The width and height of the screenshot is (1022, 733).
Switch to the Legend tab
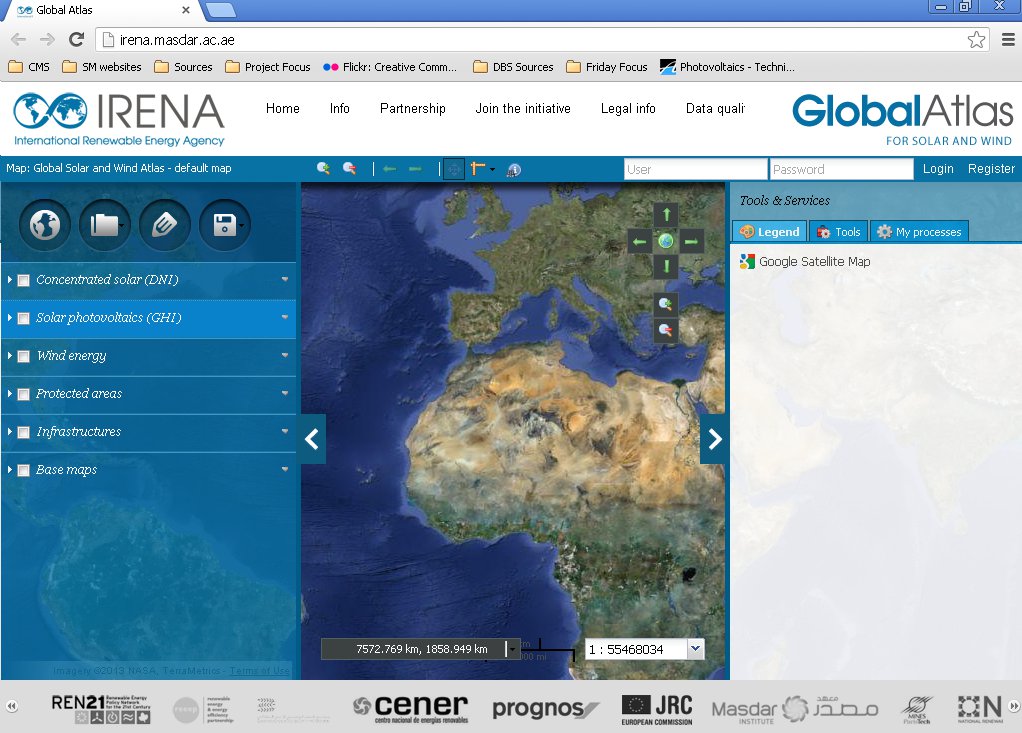click(770, 231)
